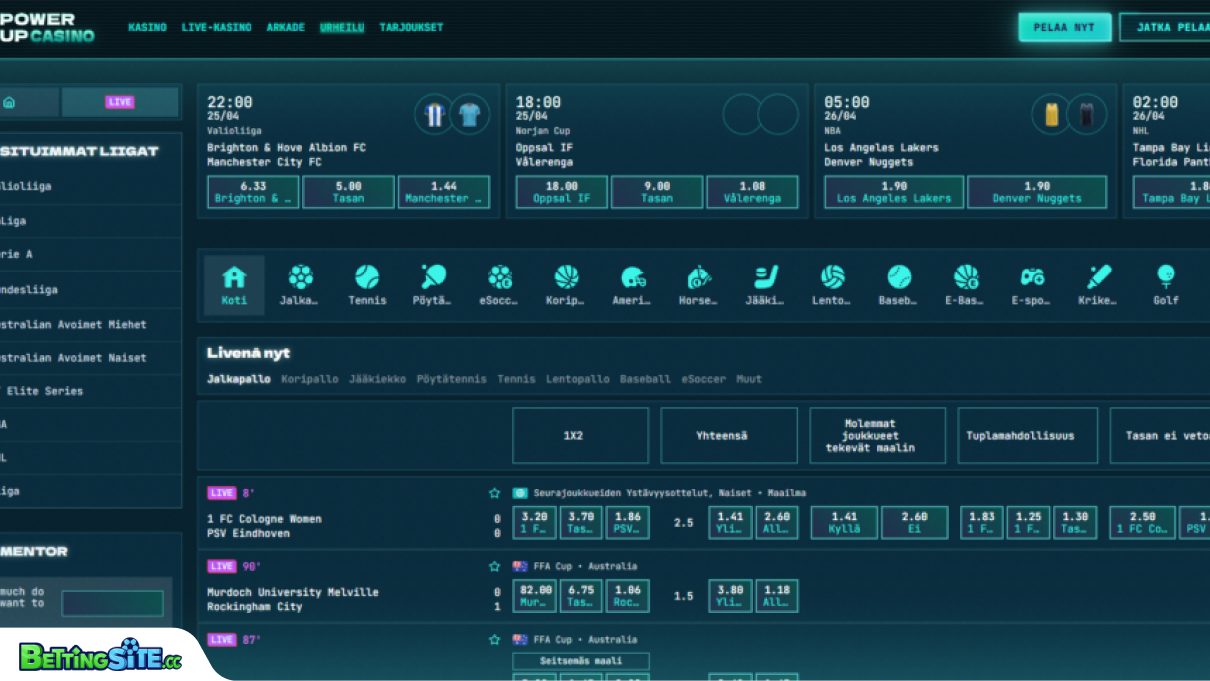Bet 1.44 on Manchester City

tap(444, 192)
